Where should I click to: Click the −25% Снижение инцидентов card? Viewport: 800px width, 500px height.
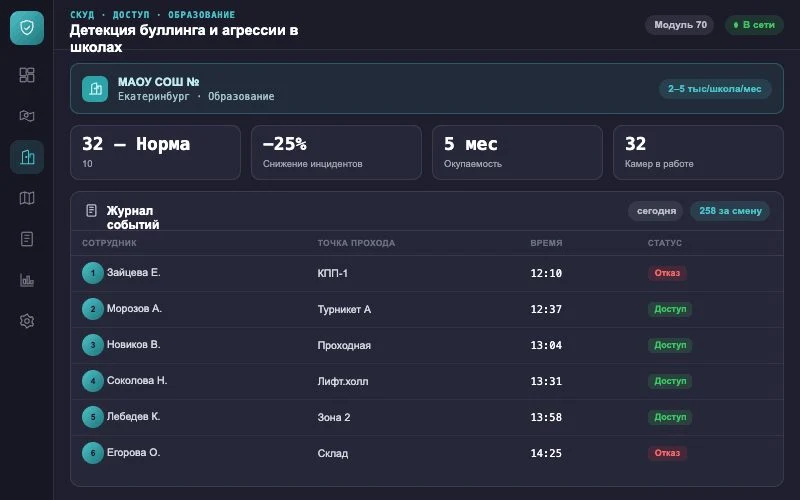click(x=336, y=153)
